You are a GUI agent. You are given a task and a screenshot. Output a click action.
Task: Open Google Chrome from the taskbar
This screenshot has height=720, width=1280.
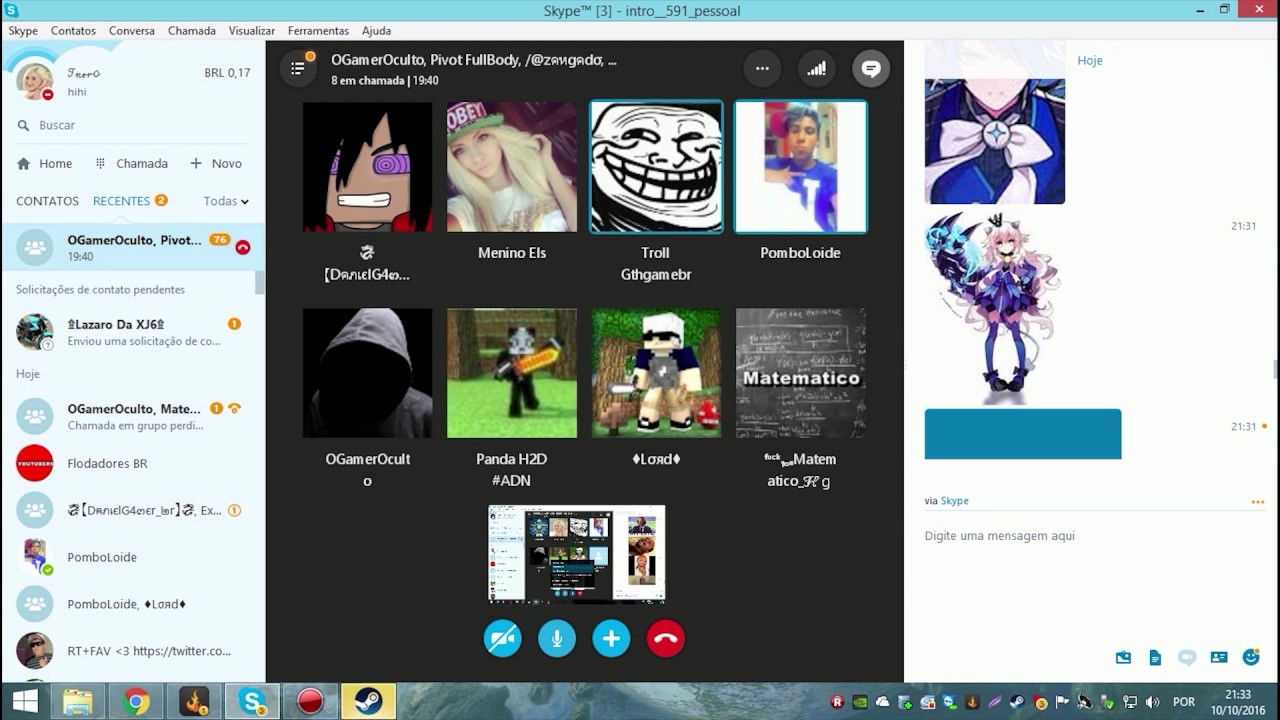136,702
